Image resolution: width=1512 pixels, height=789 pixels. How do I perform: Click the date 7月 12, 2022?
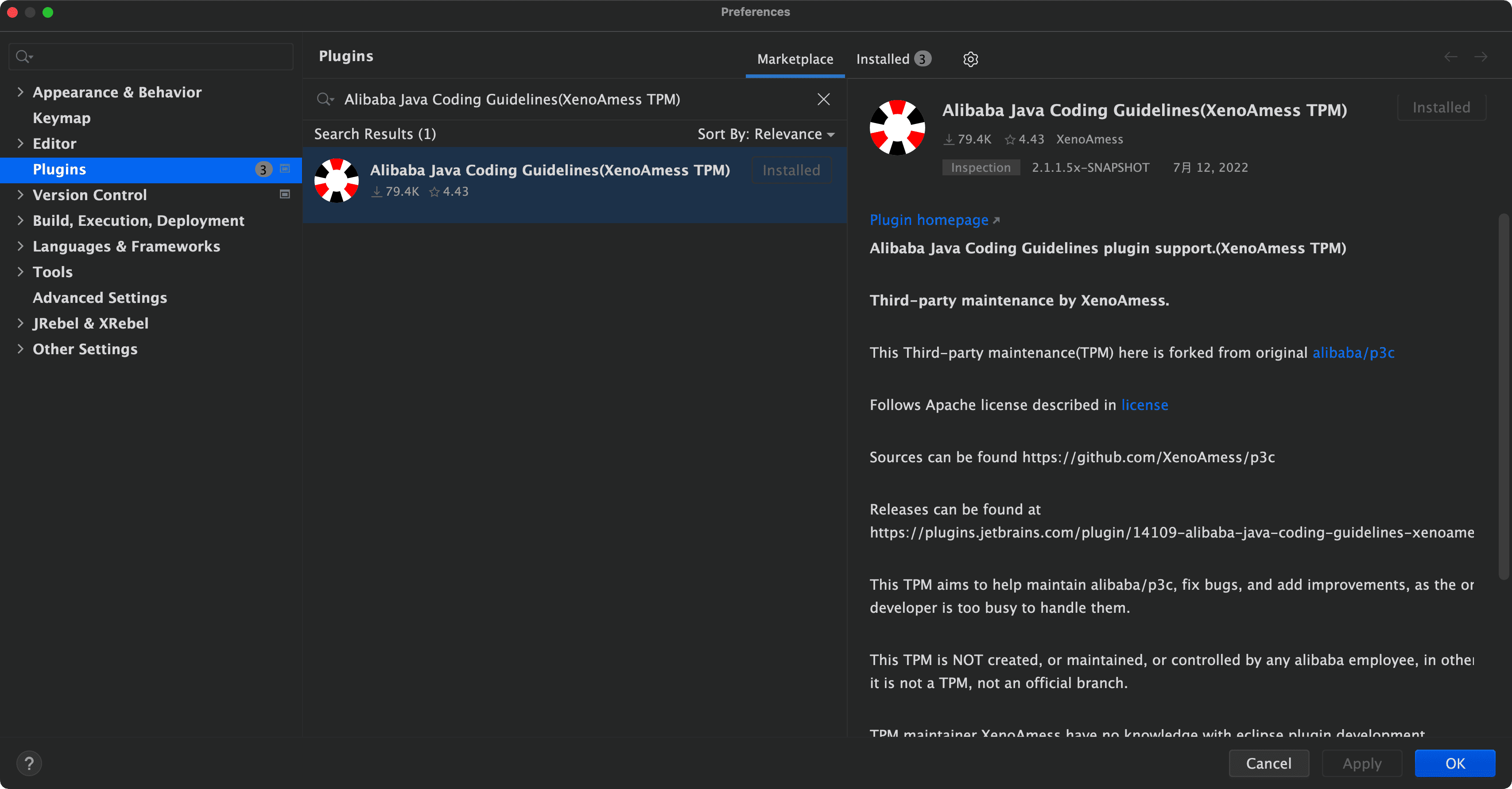(x=1210, y=168)
